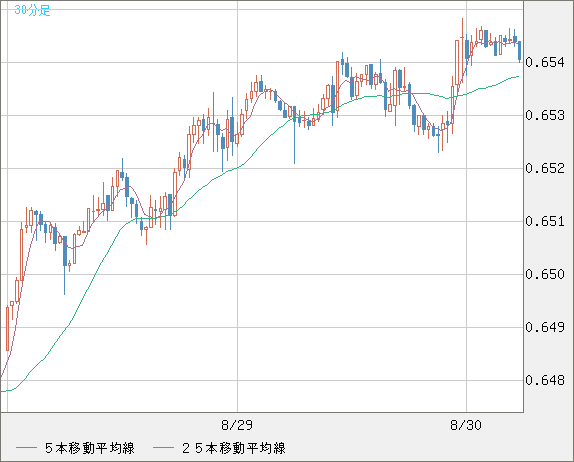Image resolution: width=574 pixels, height=462 pixels.
Task: Click the 8/29 date axis label
Action: 237,425
